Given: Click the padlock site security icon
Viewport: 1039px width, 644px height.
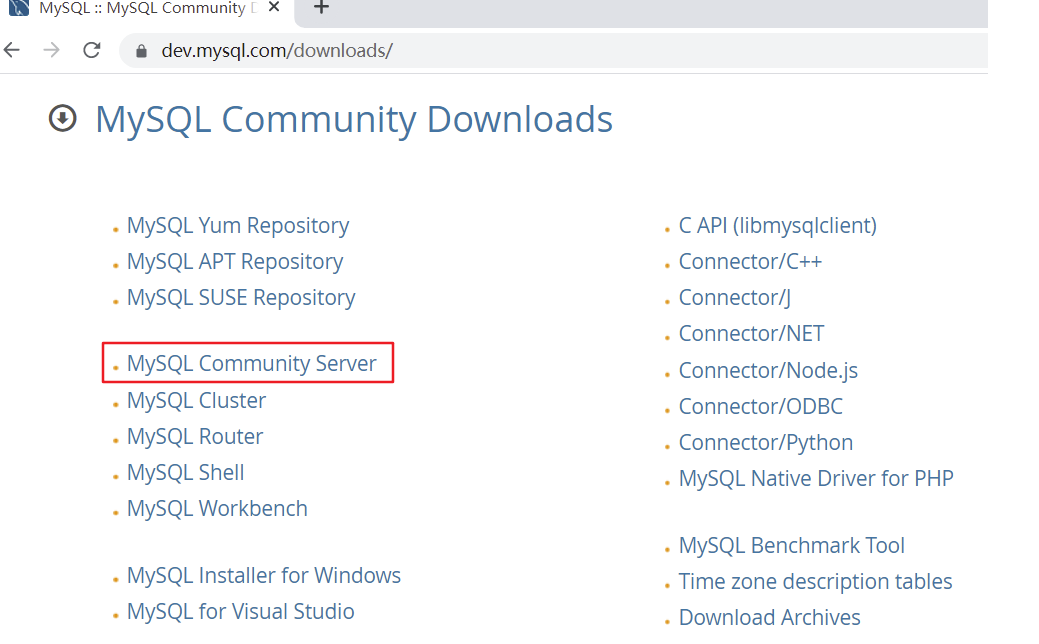Looking at the screenshot, I should click(x=140, y=51).
